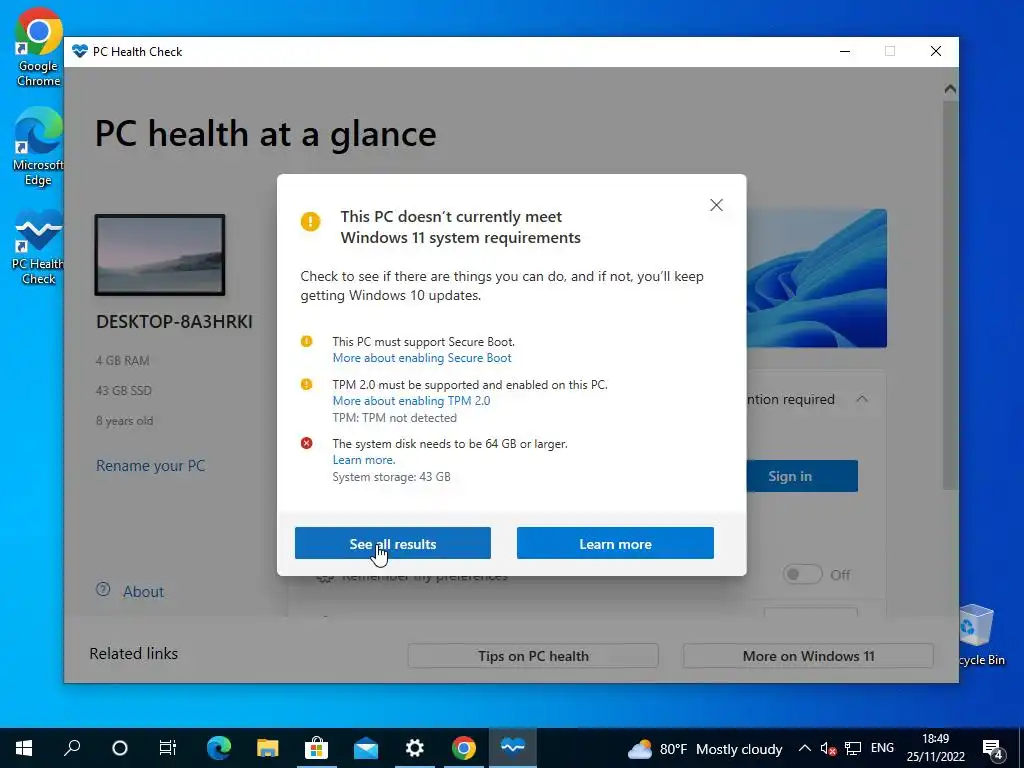Open Google Chrome from the taskbar
This screenshot has height=768, width=1024.
[464, 748]
